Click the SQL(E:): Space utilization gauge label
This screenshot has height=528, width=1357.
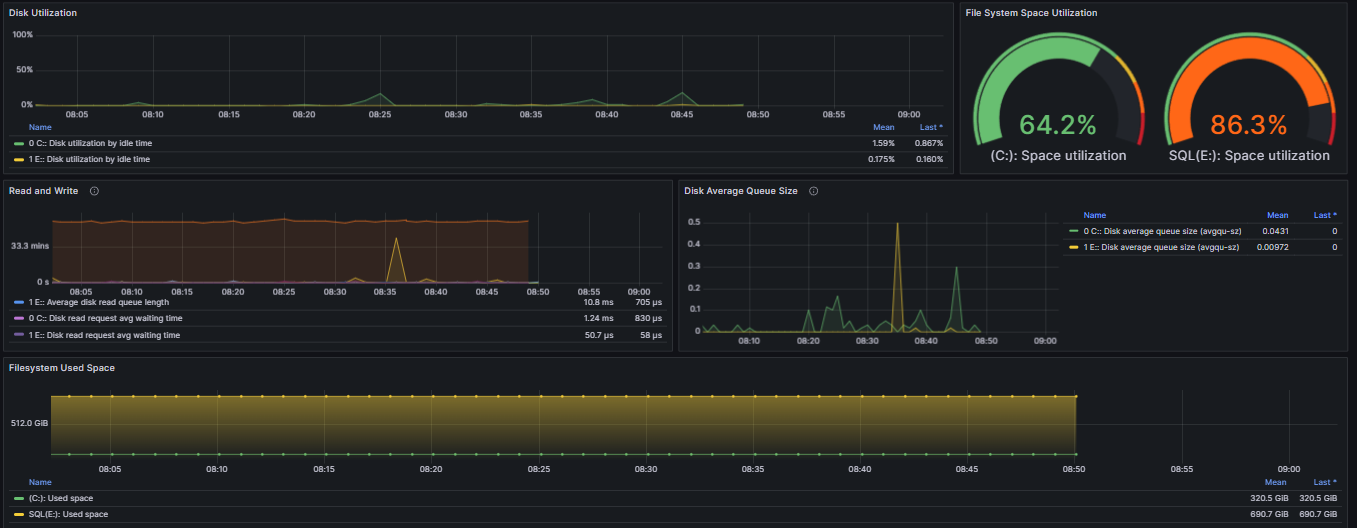tap(1249, 155)
